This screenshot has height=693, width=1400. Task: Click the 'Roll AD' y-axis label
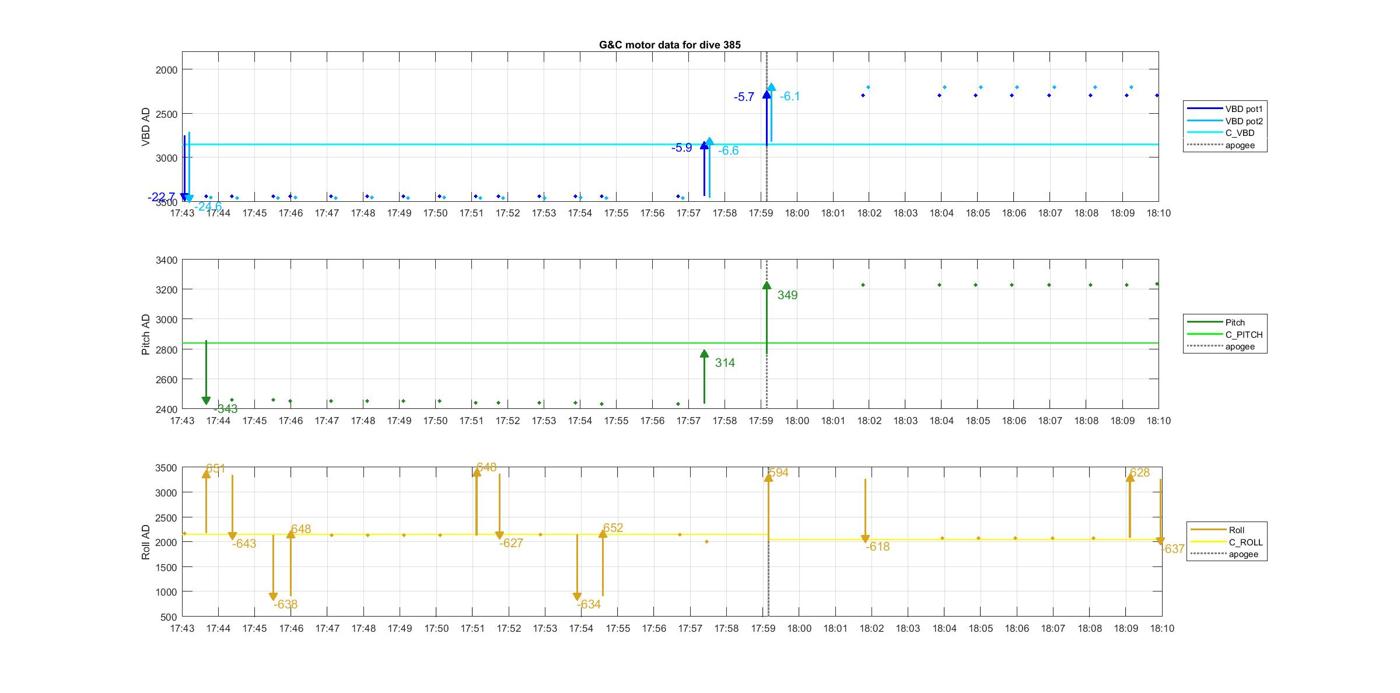tap(145, 542)
